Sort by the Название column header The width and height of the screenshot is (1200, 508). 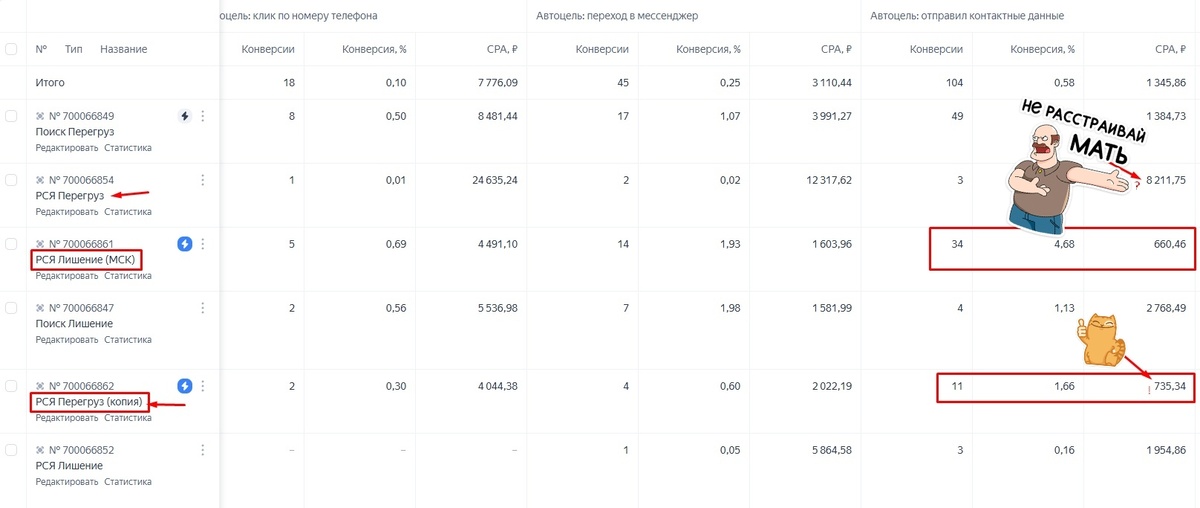[x=124, y=49]
